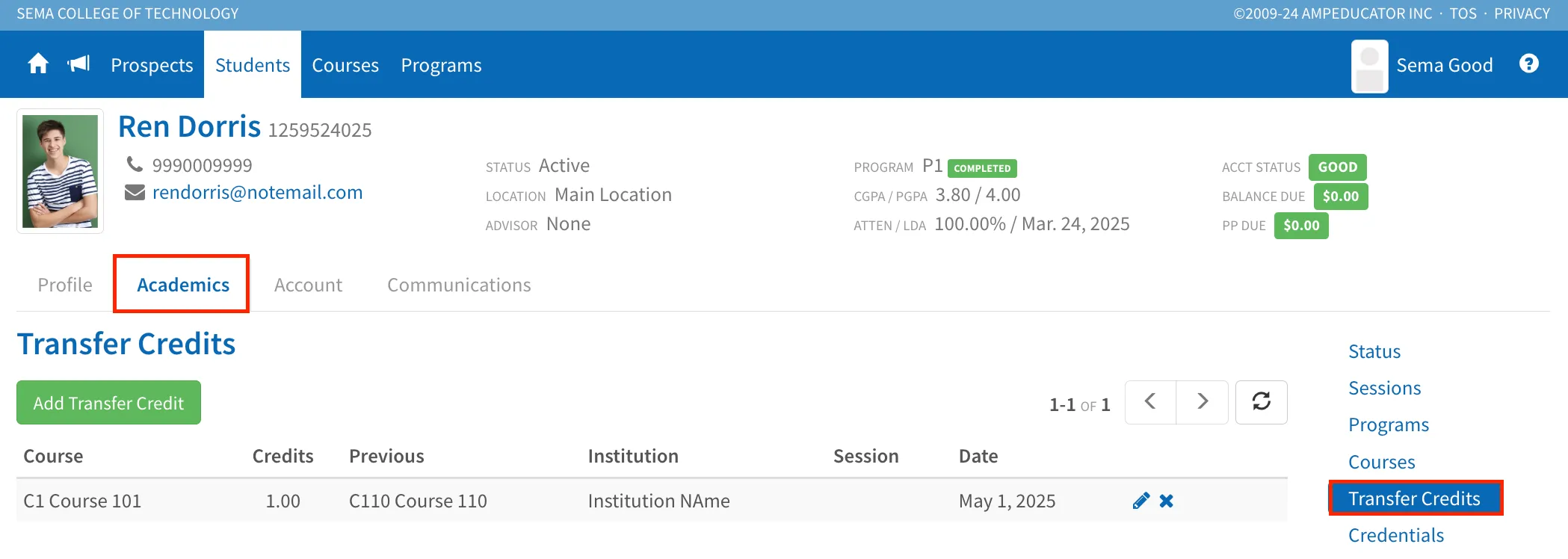This screenshot has height=559, width=1568.
Task: Switch to the Account tab
Action: (308, 285)
